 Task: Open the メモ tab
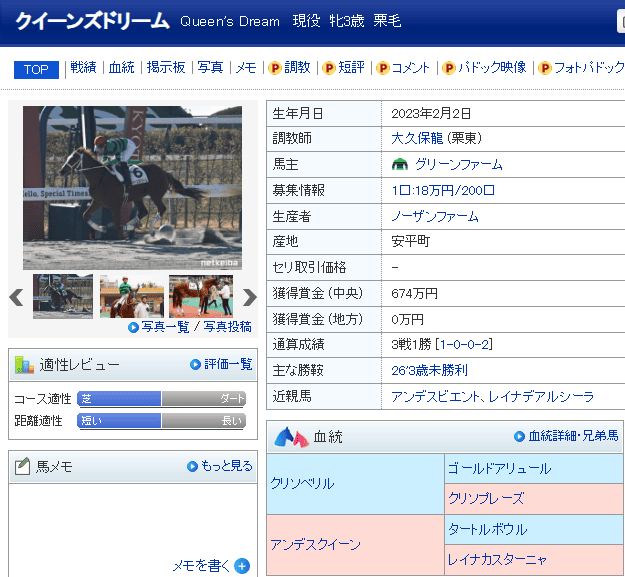coord(246,67)
